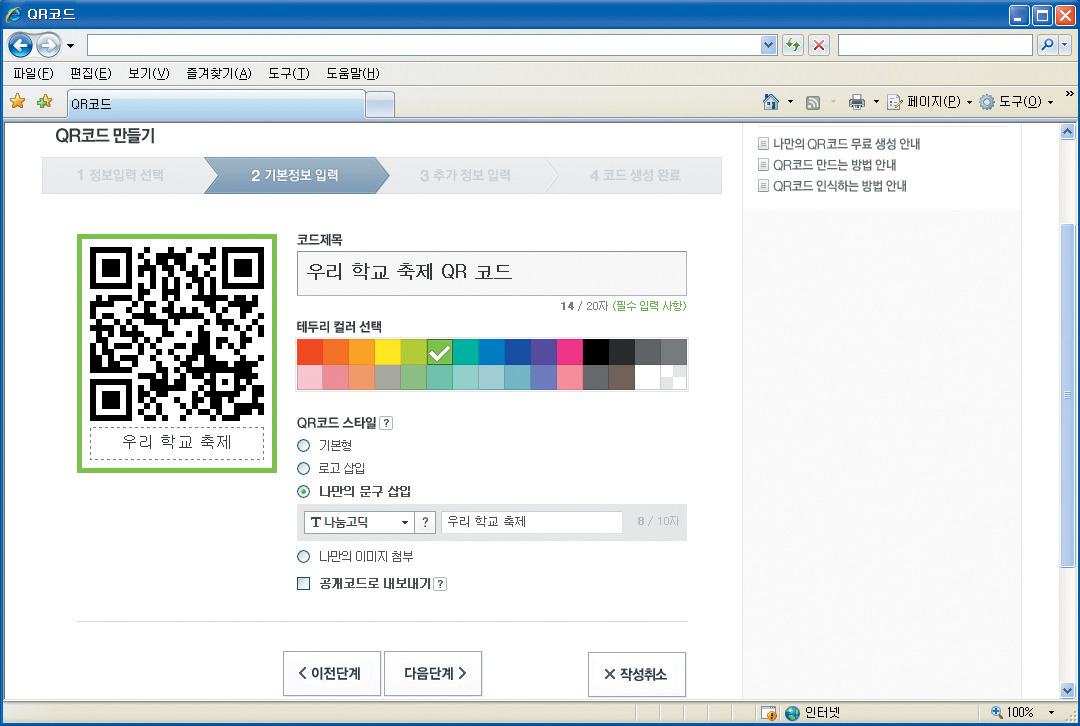The image size is (1080, 726).
Task: Open the 나눔고딕 font dropdown
Action: 359,522
